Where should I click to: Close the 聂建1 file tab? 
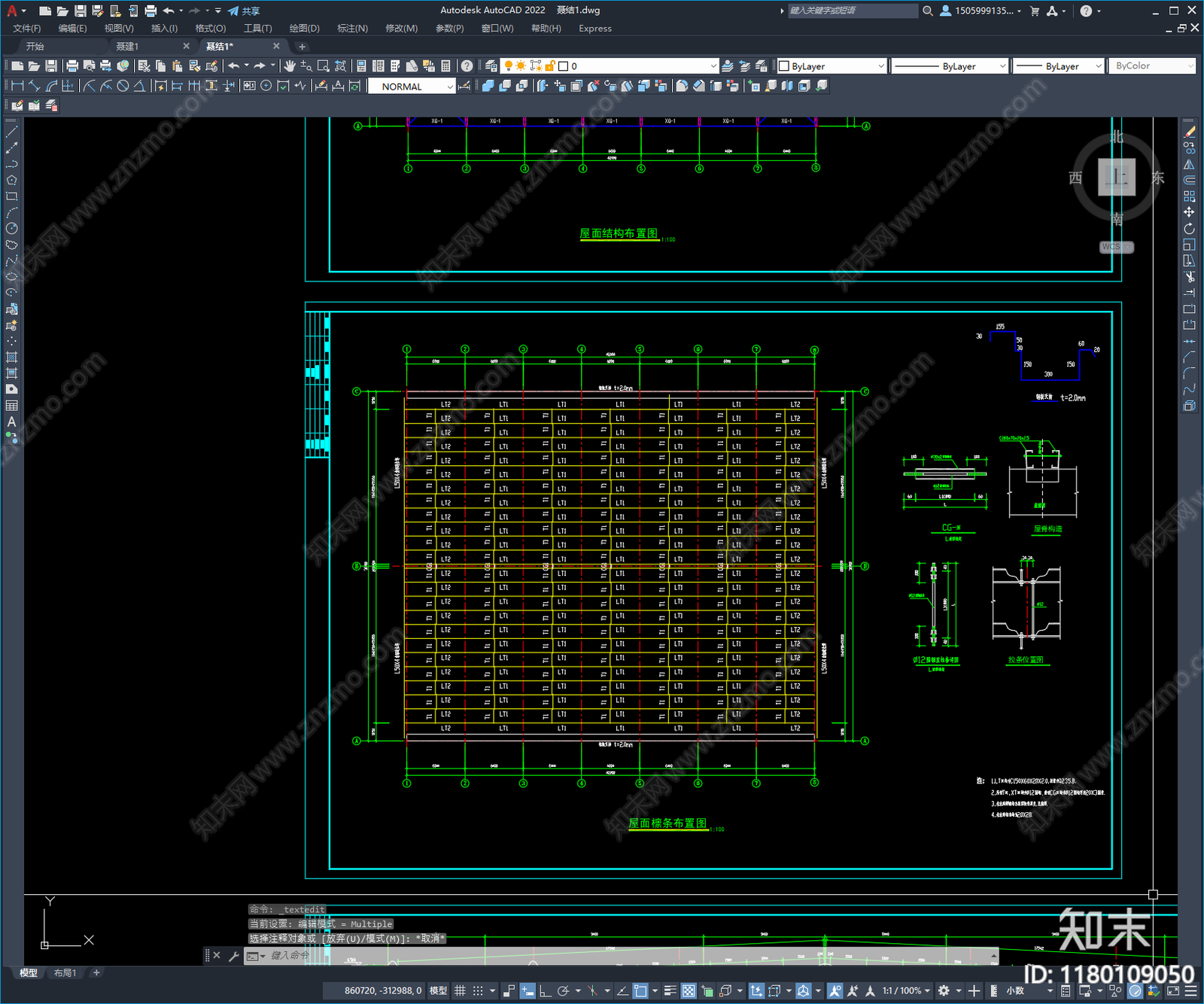(186, 47)
